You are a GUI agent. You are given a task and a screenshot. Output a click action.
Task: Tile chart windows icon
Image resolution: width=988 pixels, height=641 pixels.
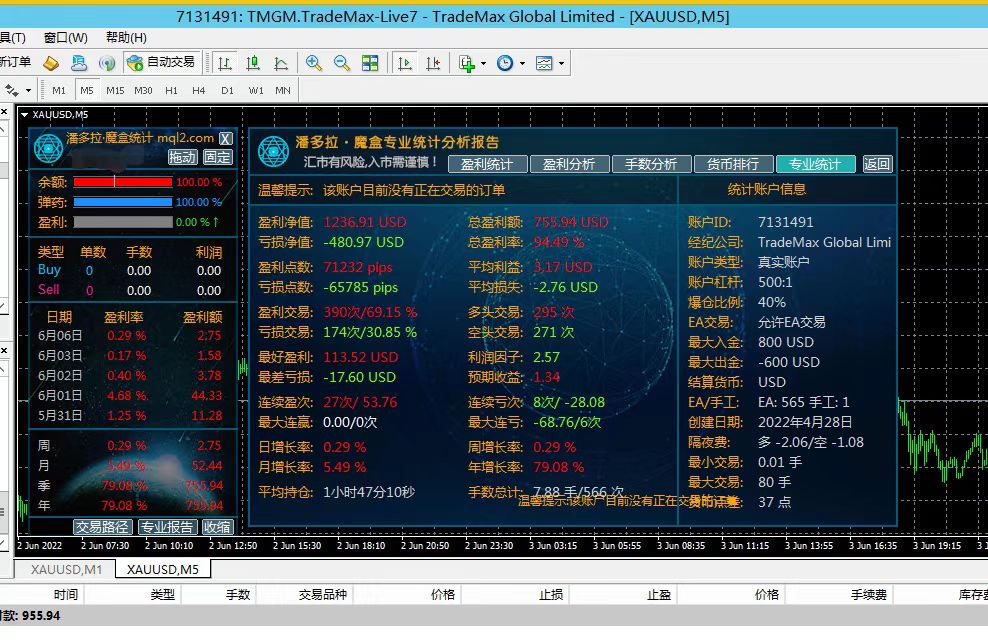370,63
